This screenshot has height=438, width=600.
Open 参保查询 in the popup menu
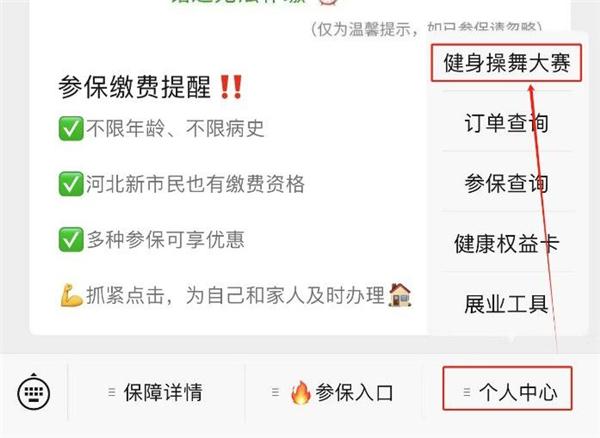point(507,183)
